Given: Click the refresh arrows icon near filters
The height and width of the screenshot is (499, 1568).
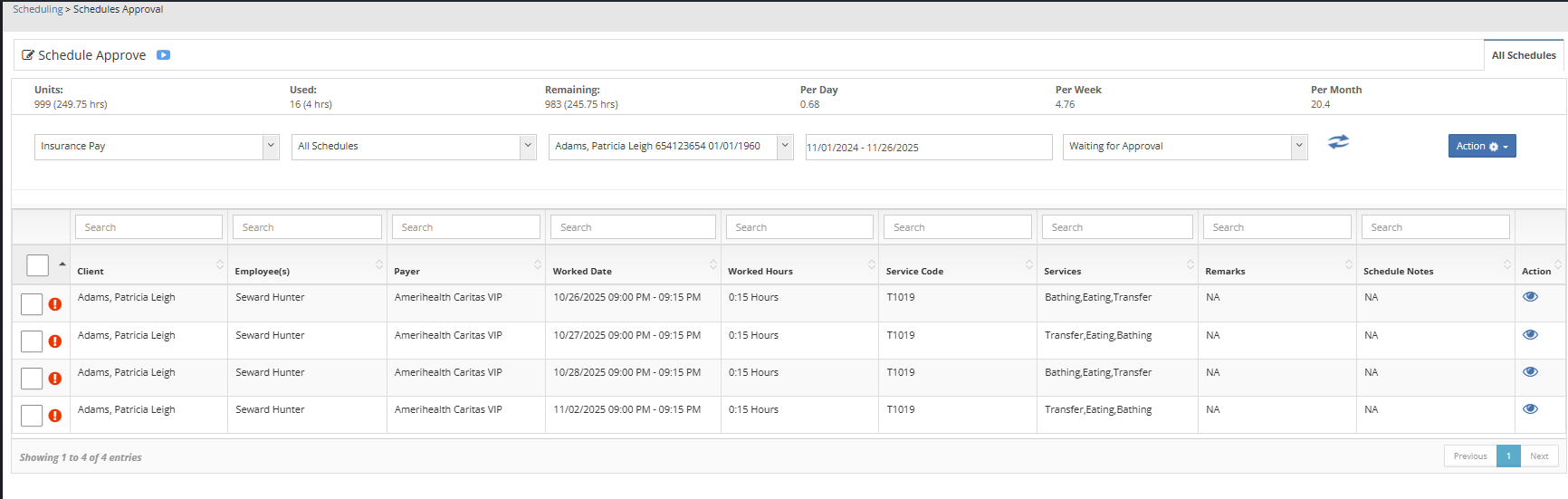Looking at the screenshot, I should [x=1338, y=142].
